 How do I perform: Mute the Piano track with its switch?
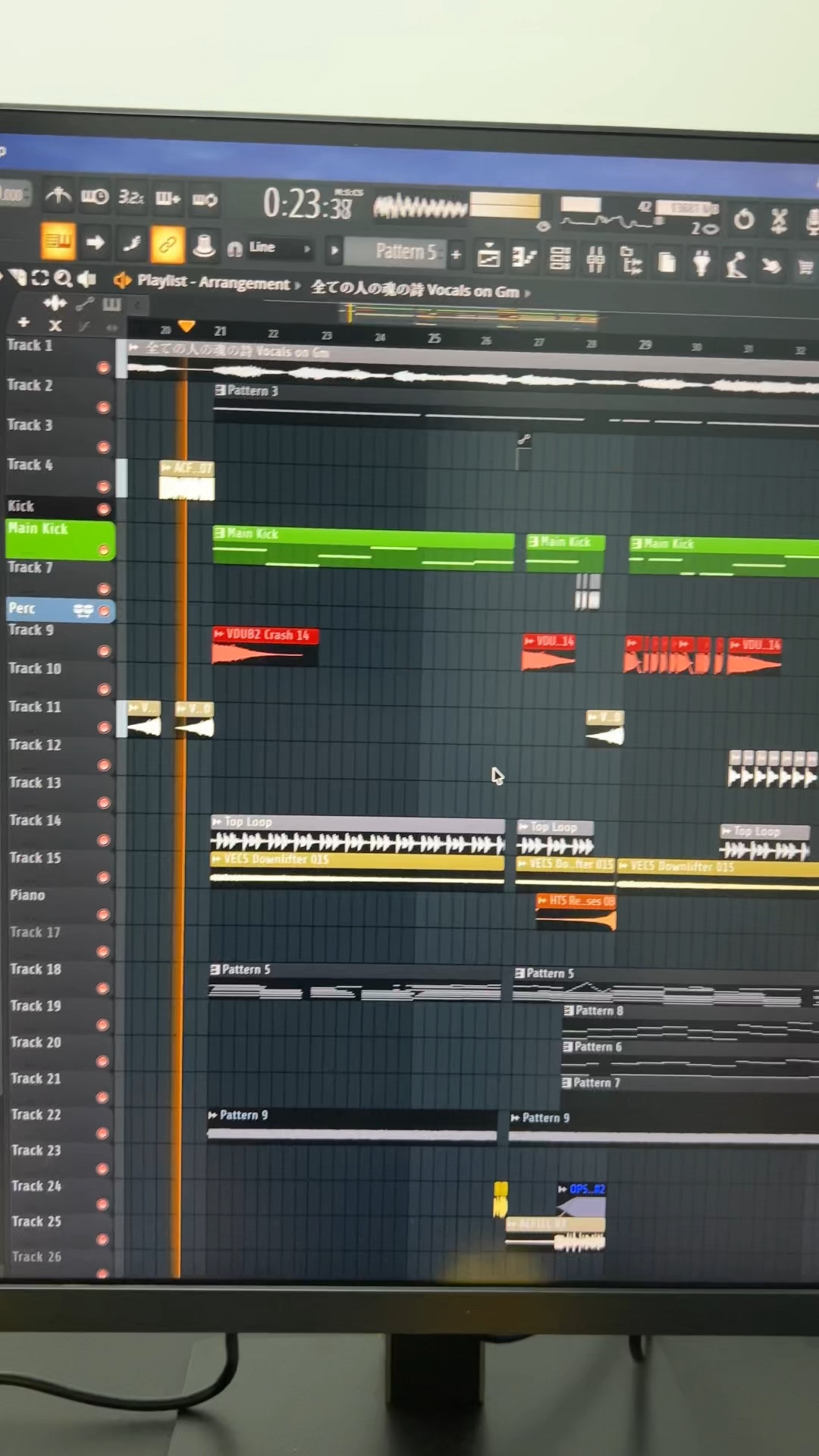[103, 915]
